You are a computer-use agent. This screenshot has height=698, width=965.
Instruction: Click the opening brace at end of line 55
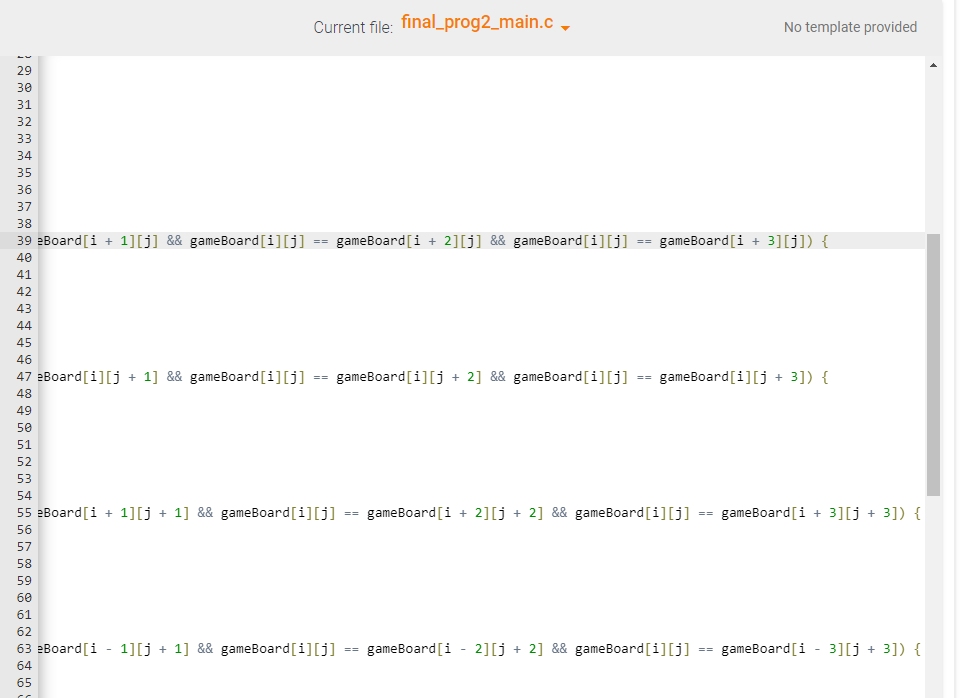tap(916, 512)
